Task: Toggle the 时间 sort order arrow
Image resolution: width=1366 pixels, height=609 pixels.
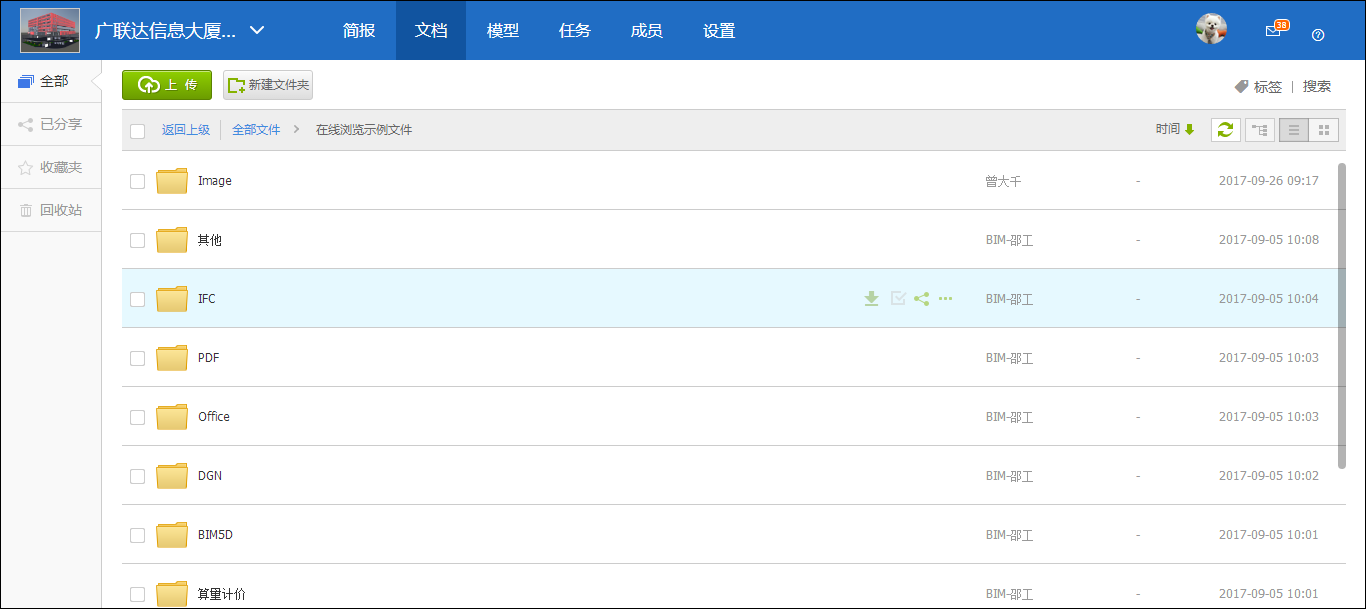Action: (1189, 129)
